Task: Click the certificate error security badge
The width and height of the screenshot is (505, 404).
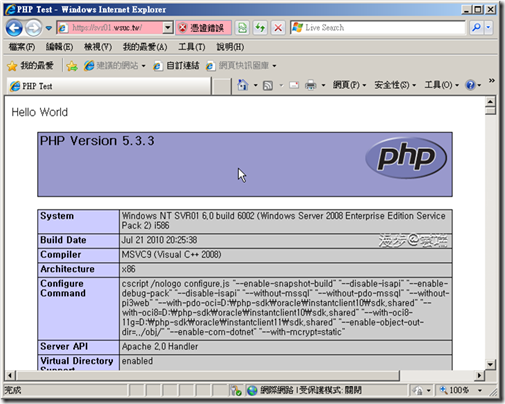Action: [x=204, y=28]
